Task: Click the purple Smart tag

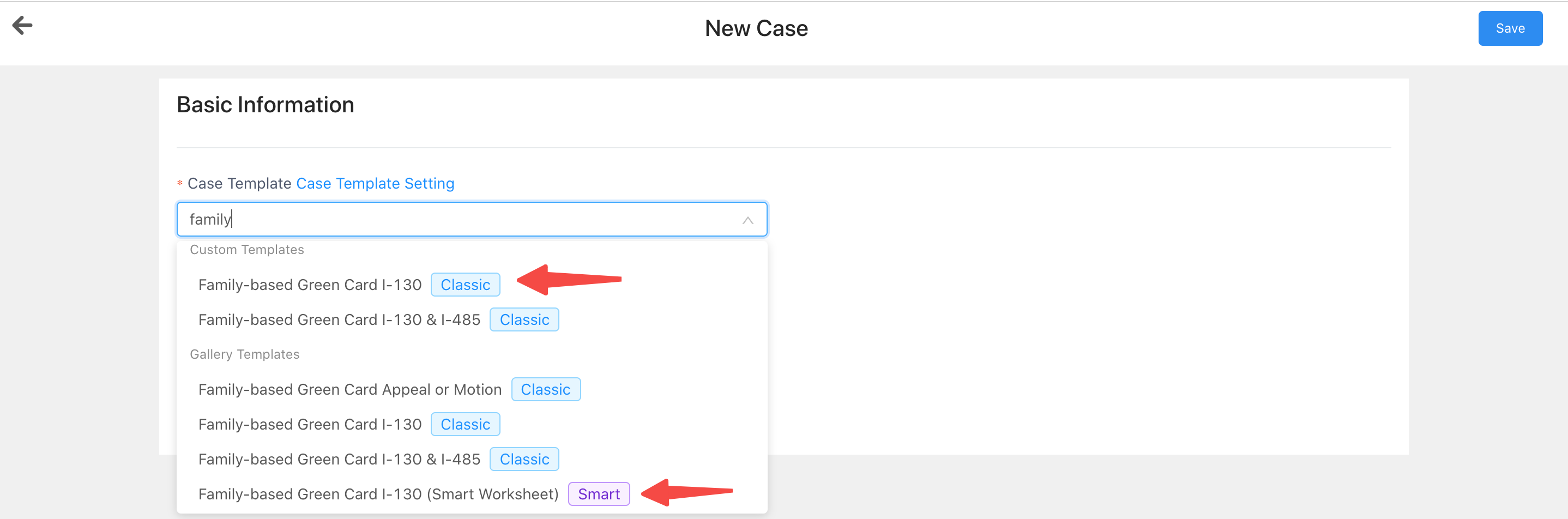Action: click(598, 494)
